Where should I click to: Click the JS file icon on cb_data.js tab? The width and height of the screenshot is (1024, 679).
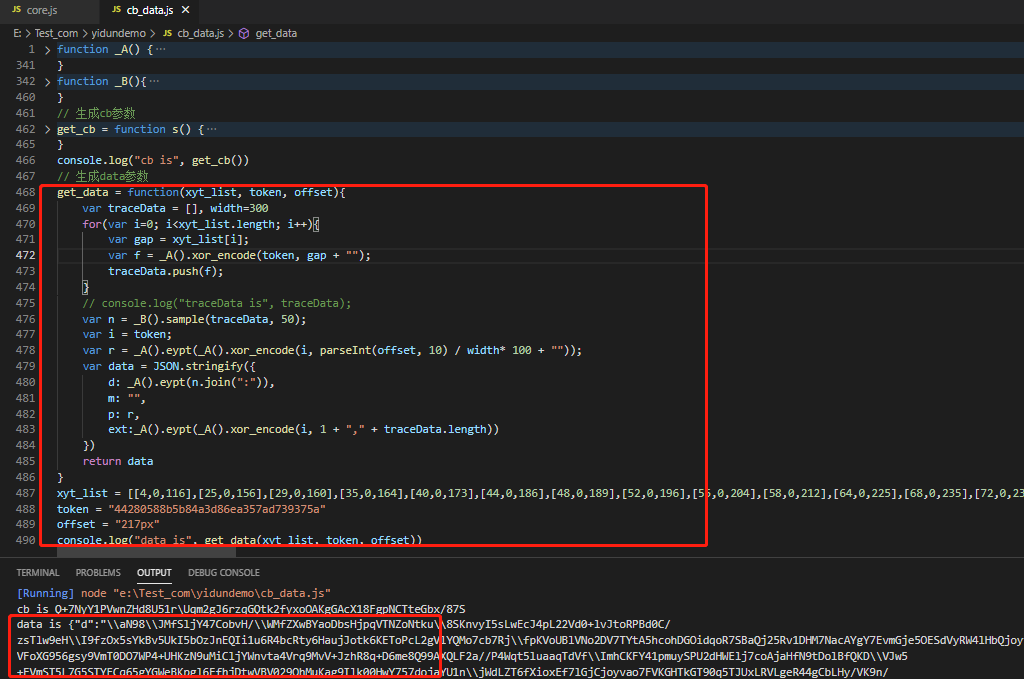click(x=116, y=10)
